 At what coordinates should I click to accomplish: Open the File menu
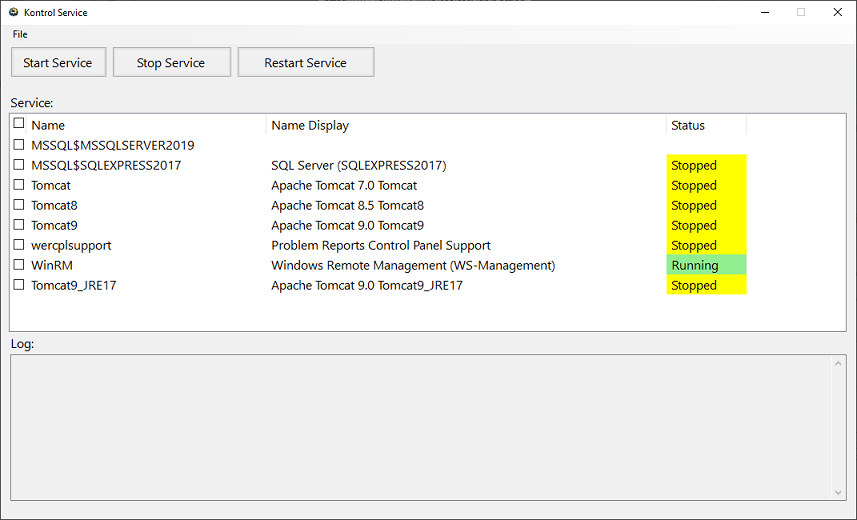tap(20, 34)
